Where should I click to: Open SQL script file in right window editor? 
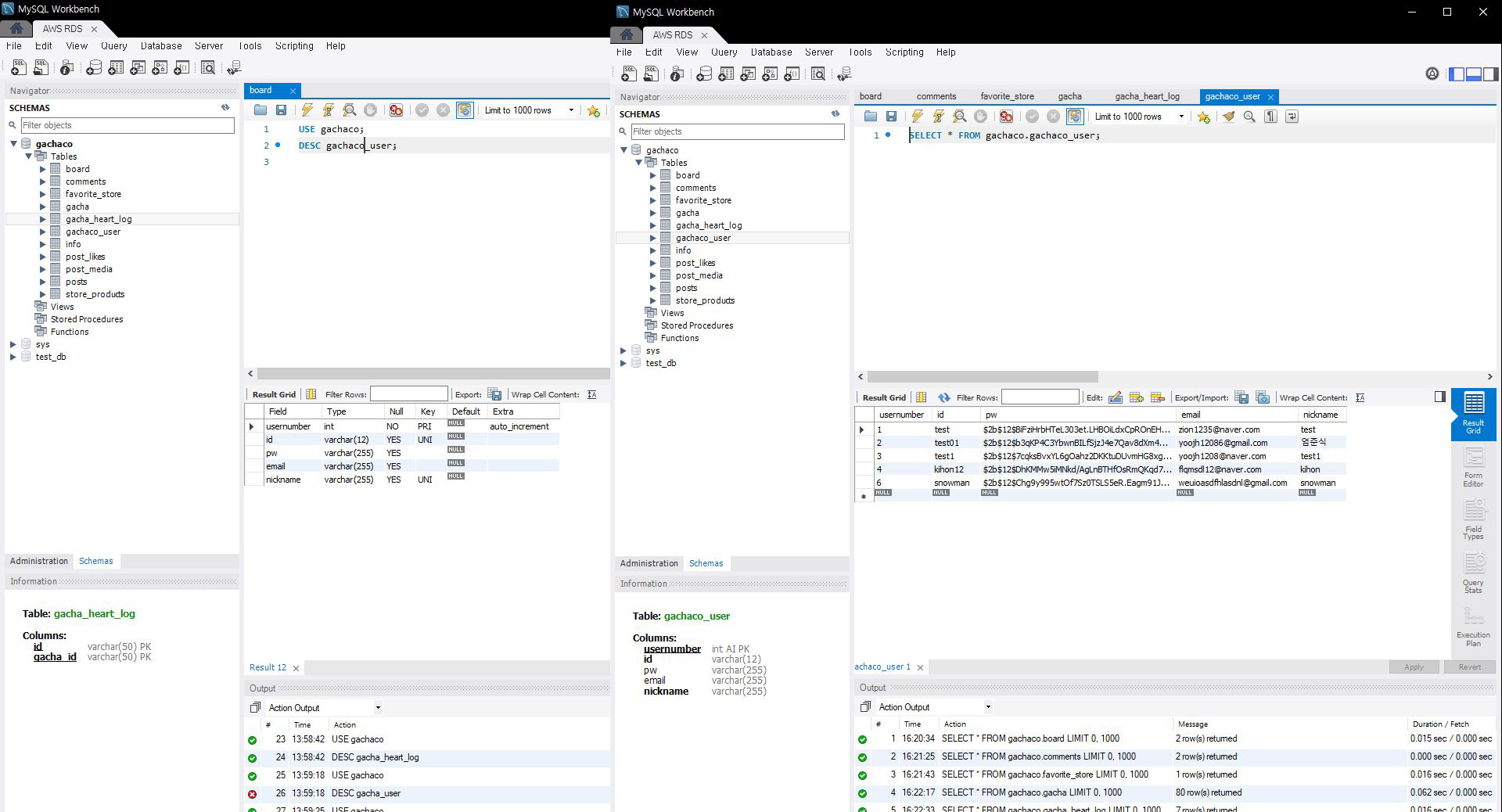click(x=871, y=117)
